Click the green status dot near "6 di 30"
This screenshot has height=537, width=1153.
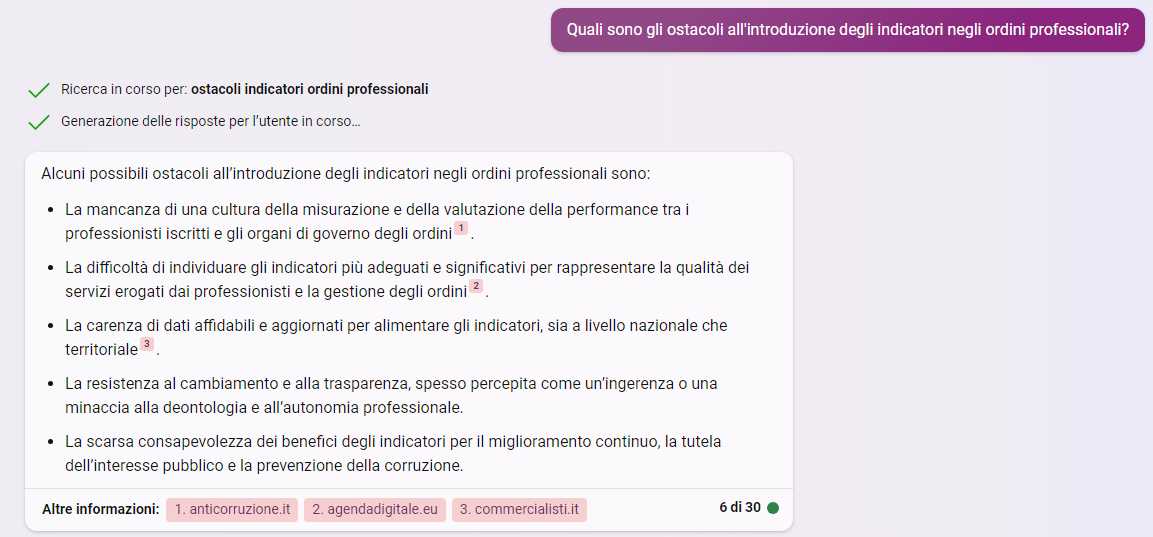coord(773,508)
